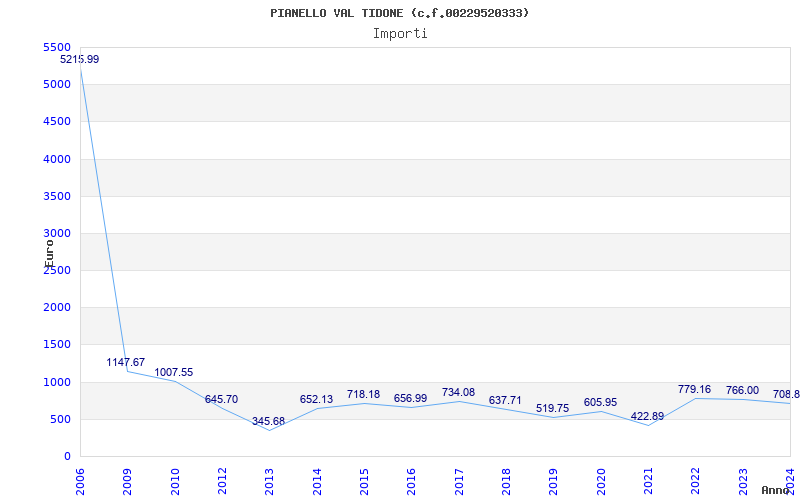Screen dimensions: 800x500
Task: Click the 2012 x-axis year label
Action: [222, 481]
